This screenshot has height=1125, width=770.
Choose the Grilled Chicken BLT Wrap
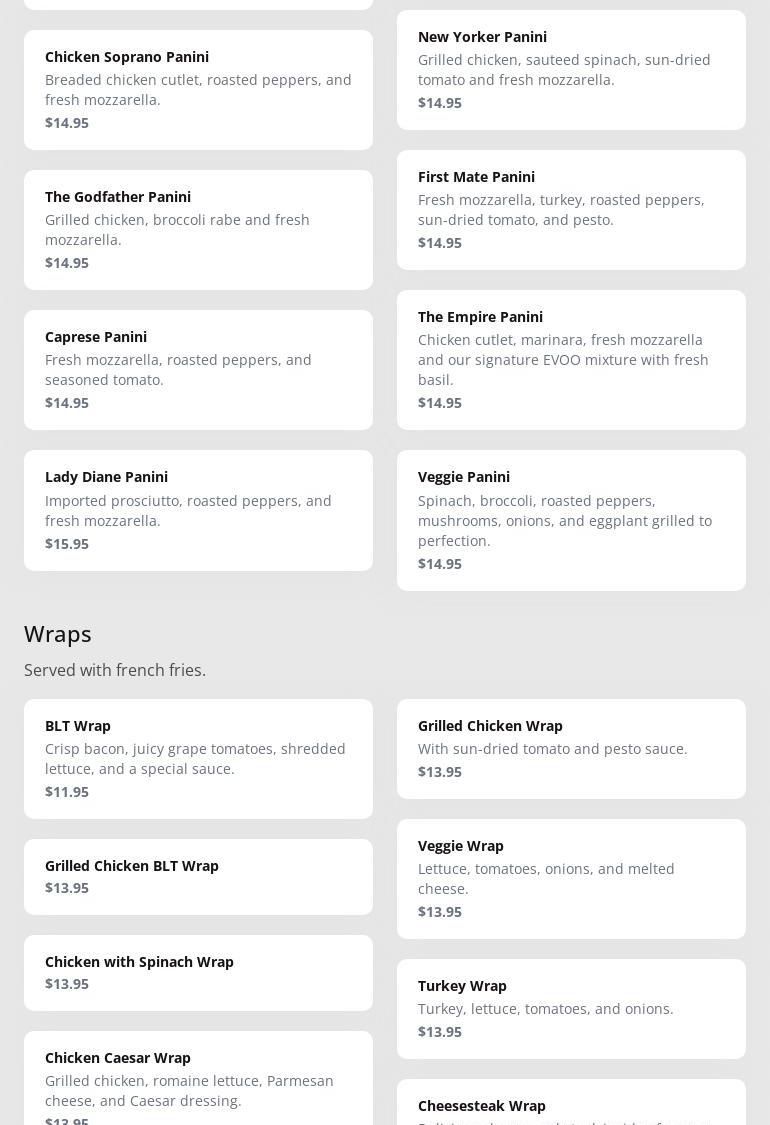point(198,876)
